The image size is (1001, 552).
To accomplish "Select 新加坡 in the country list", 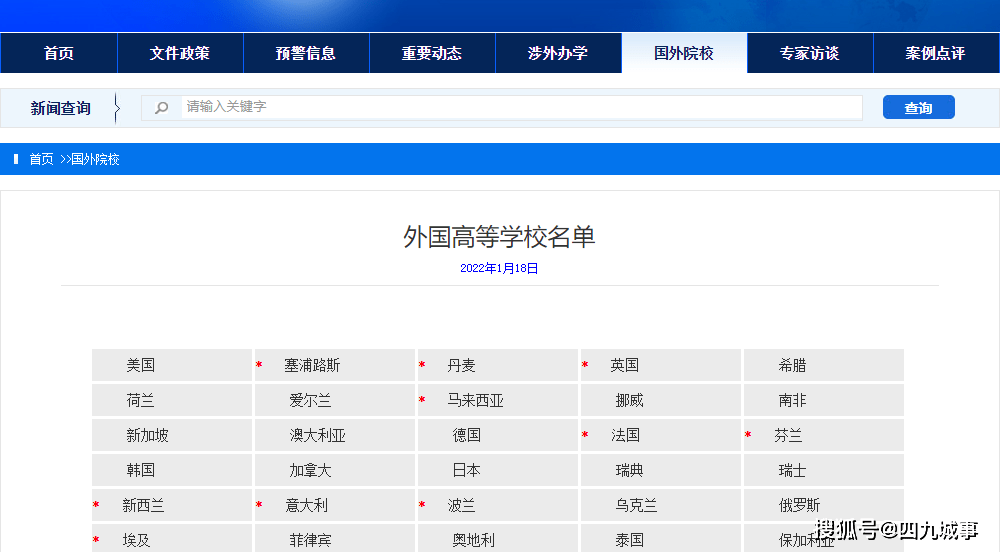I will click(147, 435).
